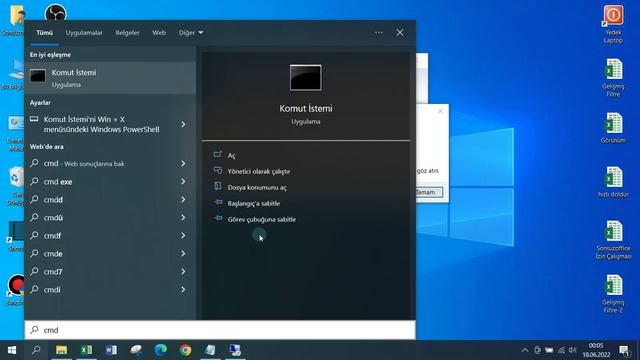The image size is (640, 360).
Task: Click the OBS Studio desktop icon
Action: click(x=56, y=12)
